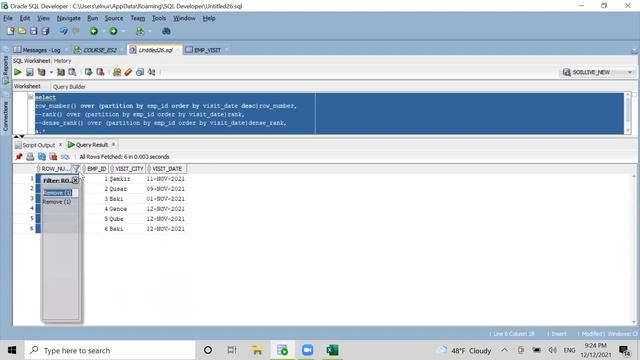Open the Source menu
Image resolution: width=640 pixels, height=360 pixels.
(x=114, y=18)
